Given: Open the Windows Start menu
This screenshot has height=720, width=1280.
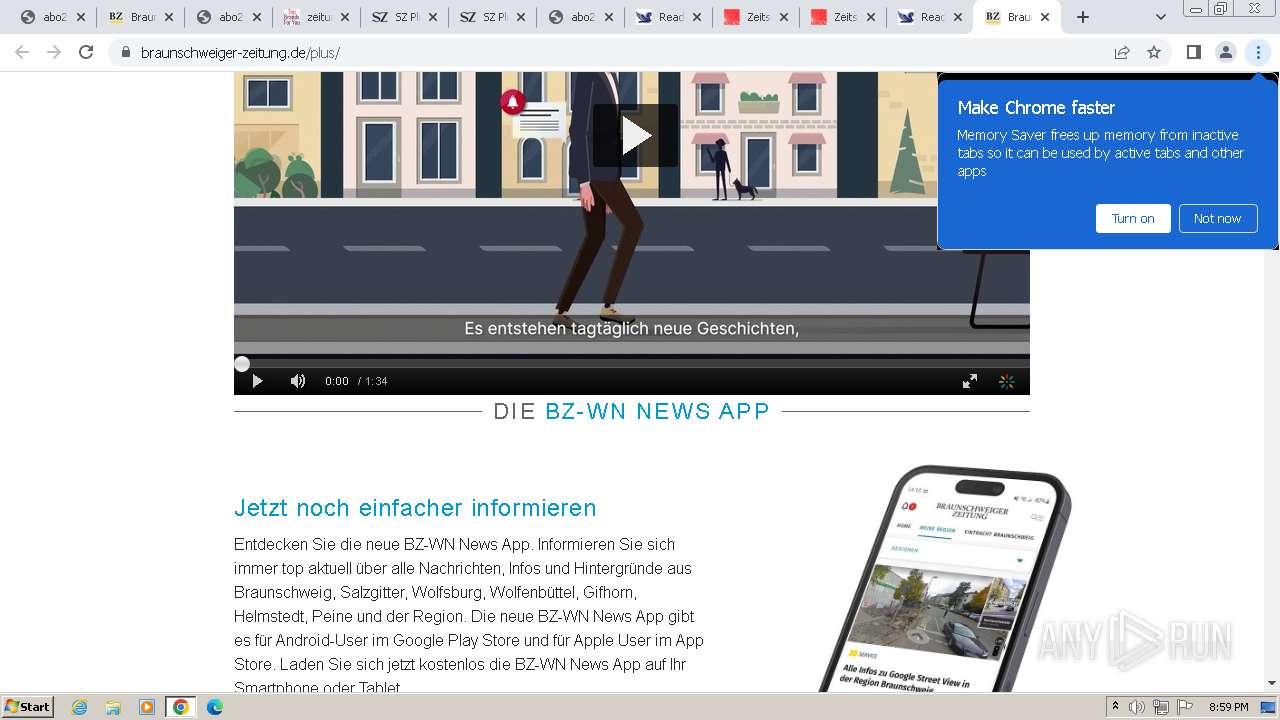Looking at the screenshot, I should point(27,707).
